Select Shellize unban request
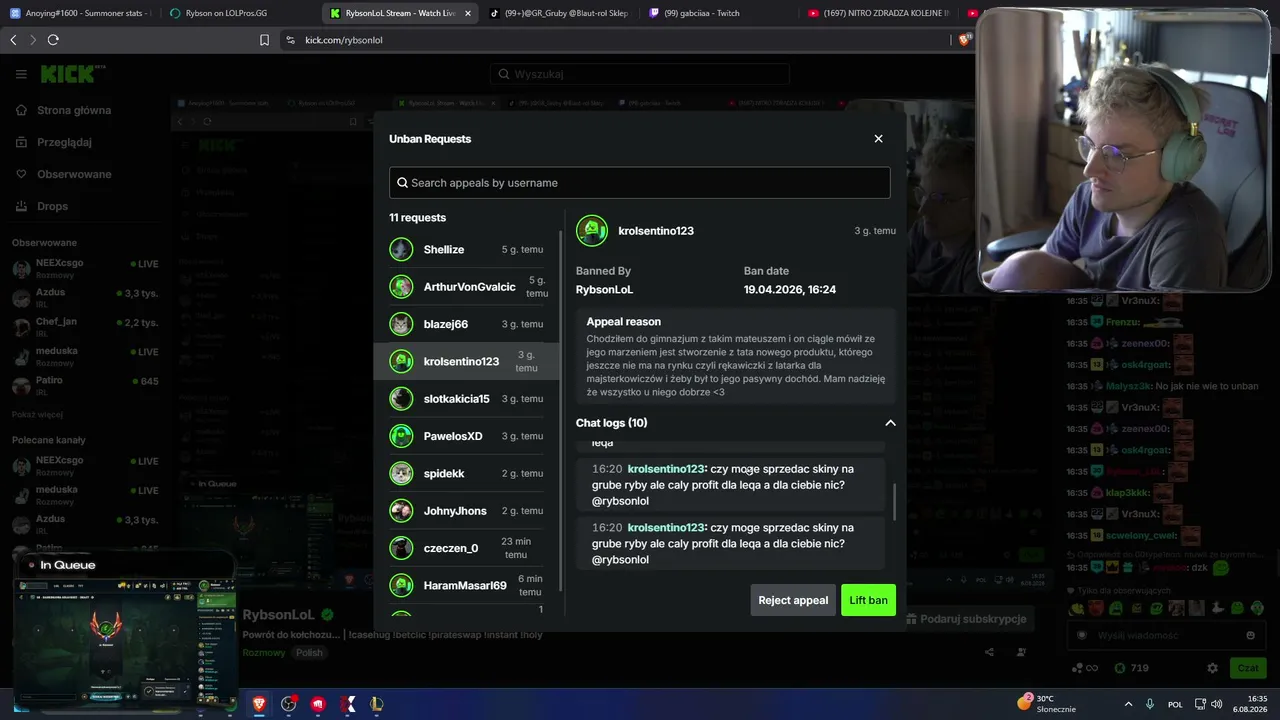 pos(466,250)
